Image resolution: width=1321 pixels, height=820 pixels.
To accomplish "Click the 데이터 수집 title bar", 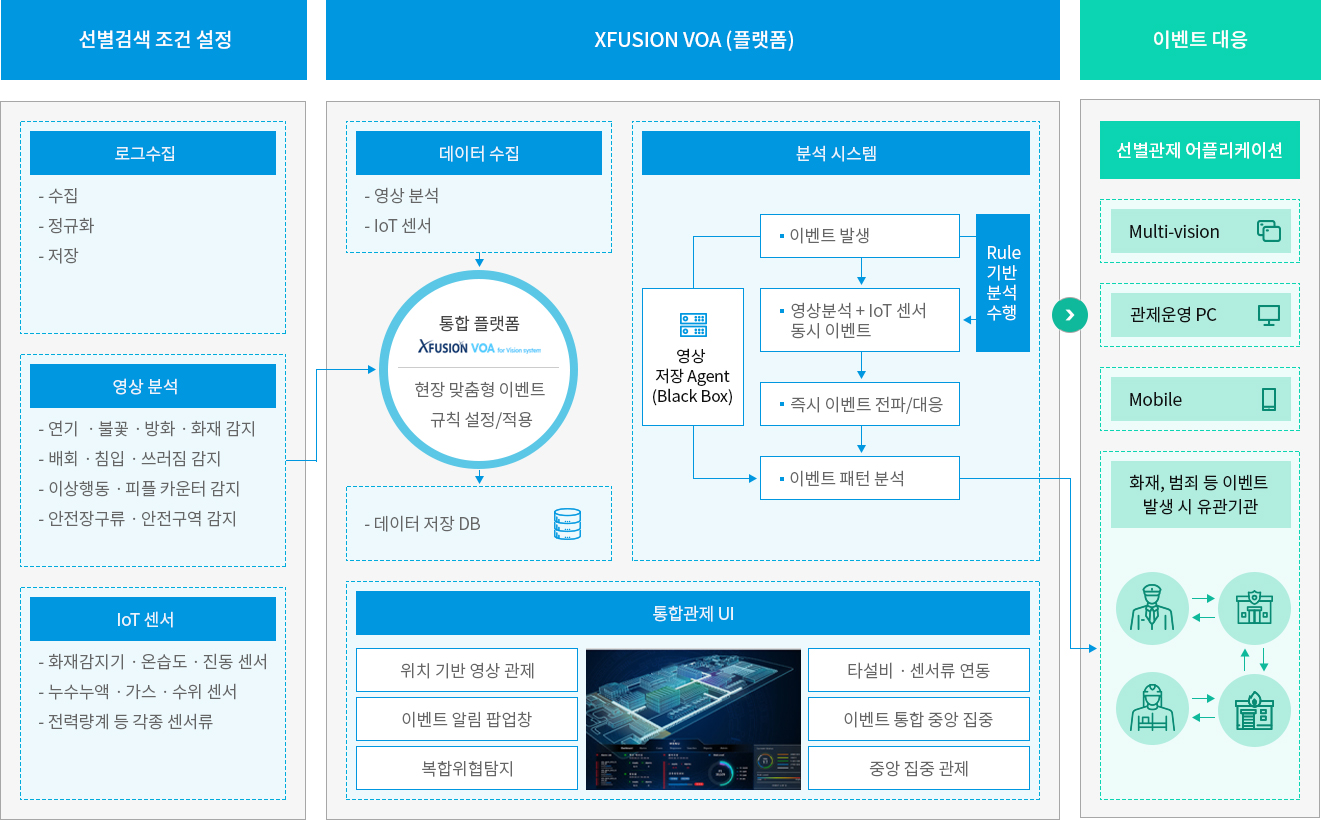I will coord(479,153).
